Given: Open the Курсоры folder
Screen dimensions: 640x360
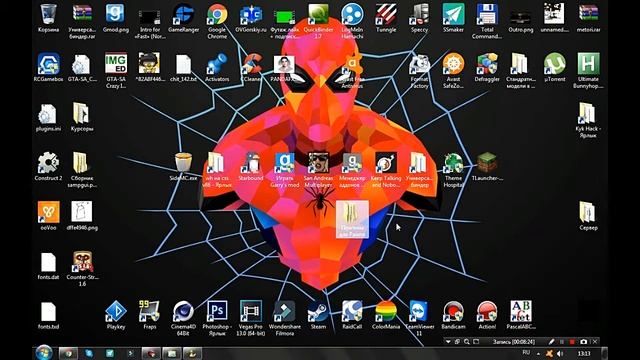Looking at the screenshot, I should (x=82, y=117).
